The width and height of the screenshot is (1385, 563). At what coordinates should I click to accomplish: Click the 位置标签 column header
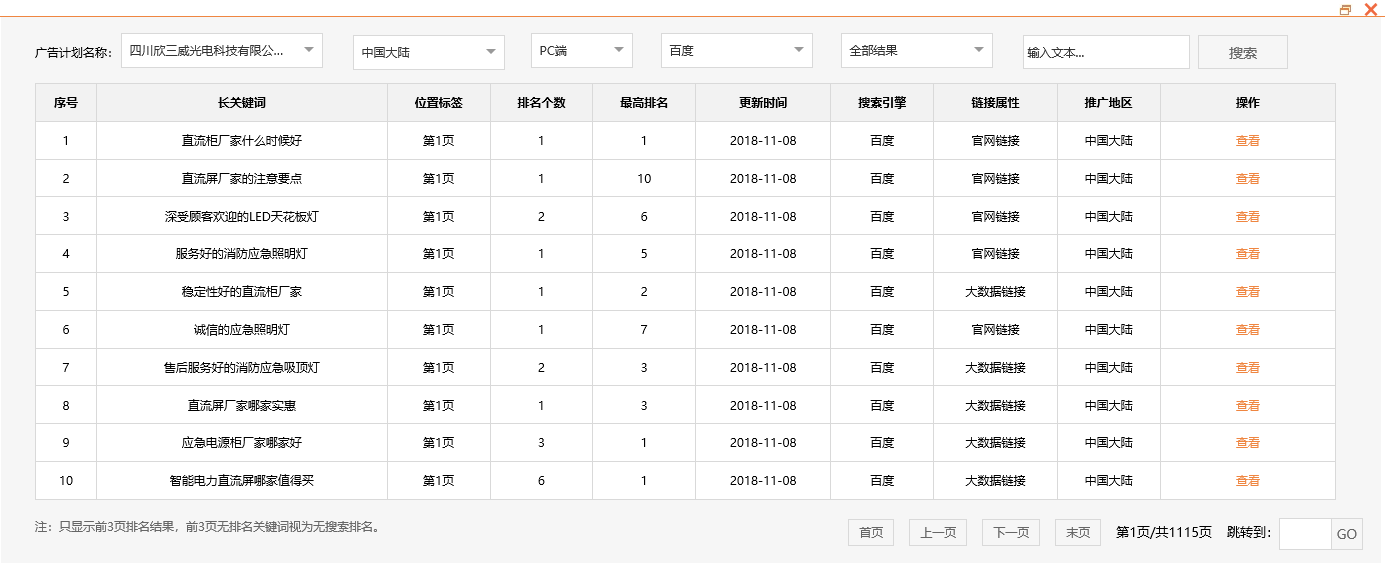coord(439,103)
